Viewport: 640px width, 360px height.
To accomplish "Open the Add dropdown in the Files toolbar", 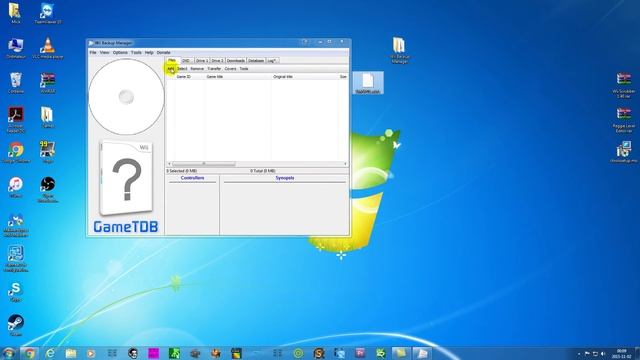I will [x=171, y=69].
